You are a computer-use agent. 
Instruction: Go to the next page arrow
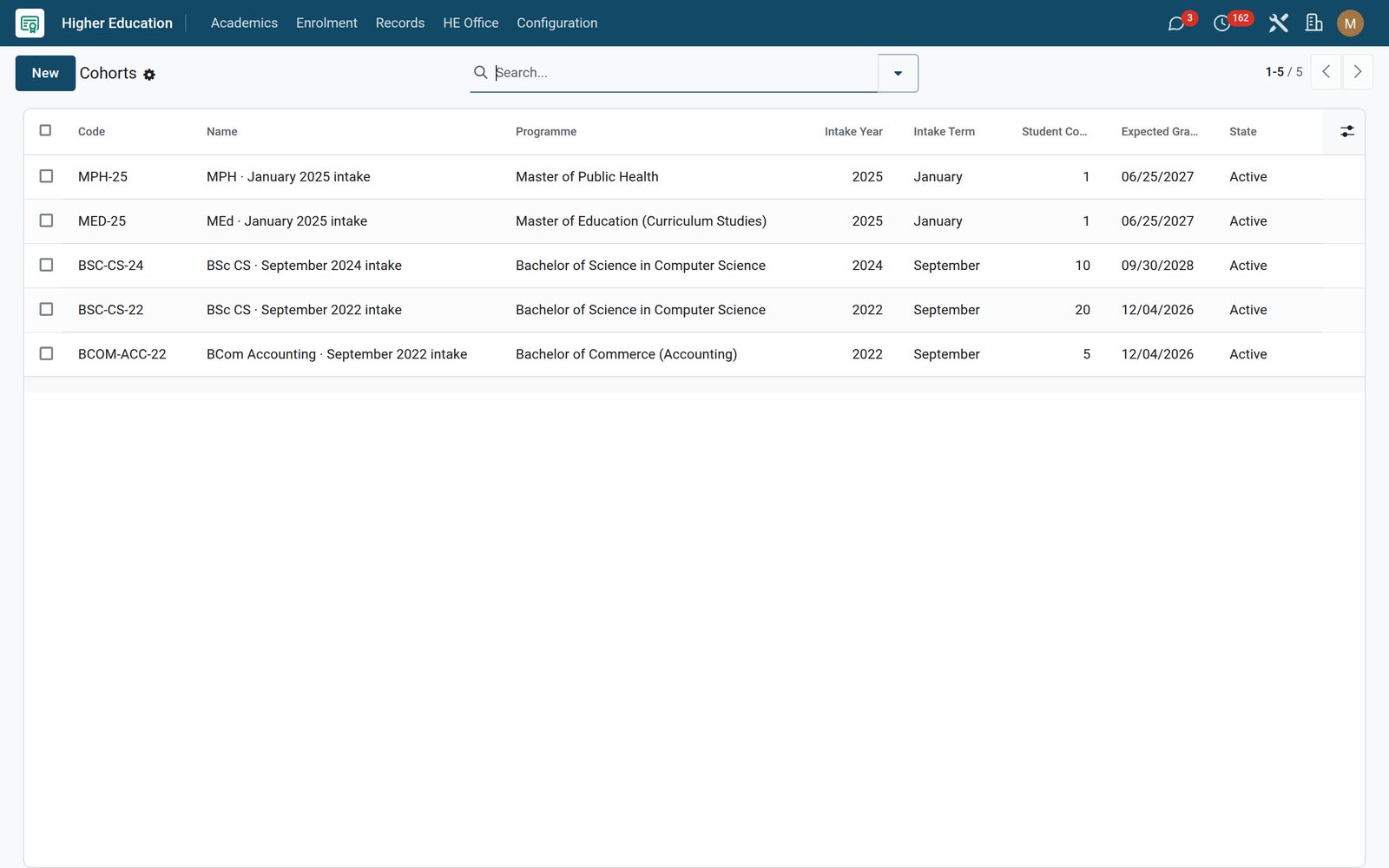click(1358, 72)
